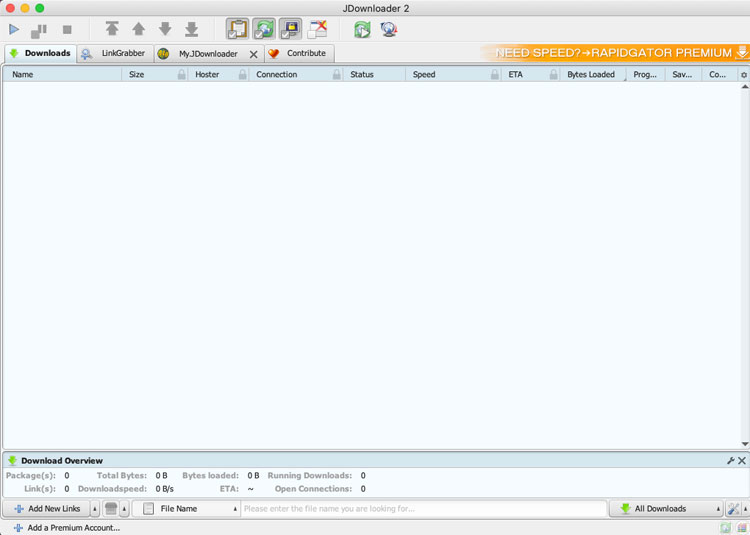
Task: Click the Download Overview green arrow icon
Action: [12, 461]
